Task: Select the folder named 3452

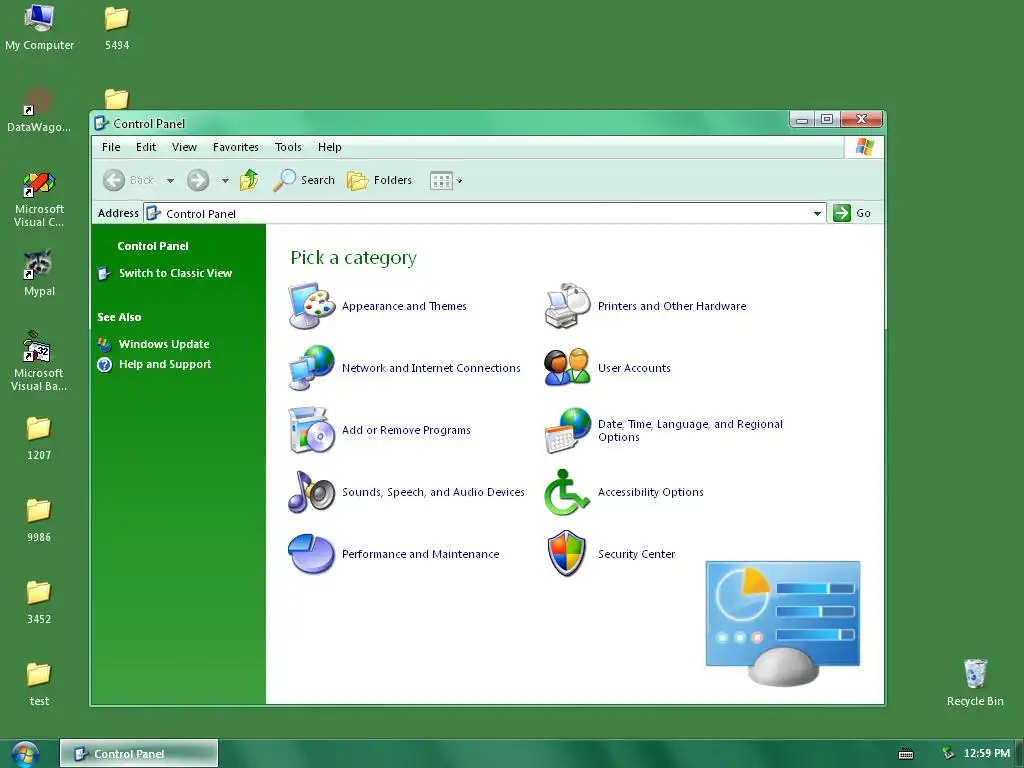Action: click(39, 602)
